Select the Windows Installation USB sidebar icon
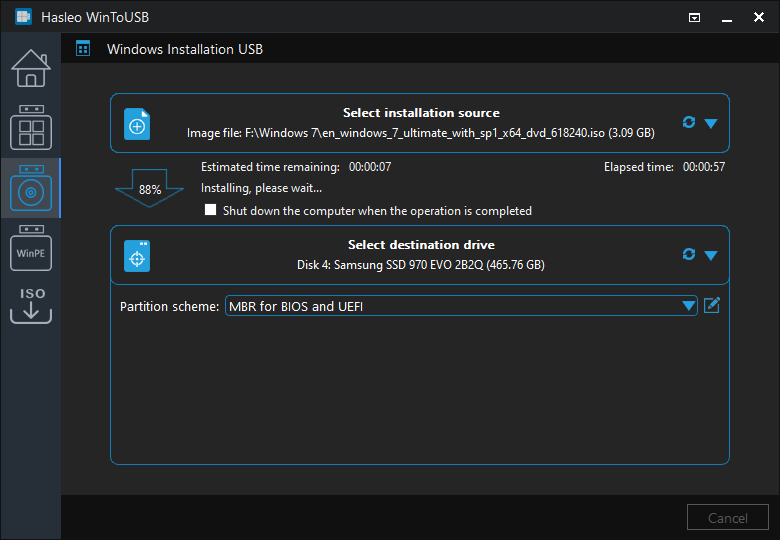The width and height of the screenshot is (780, 540). [x=31, y=188]
